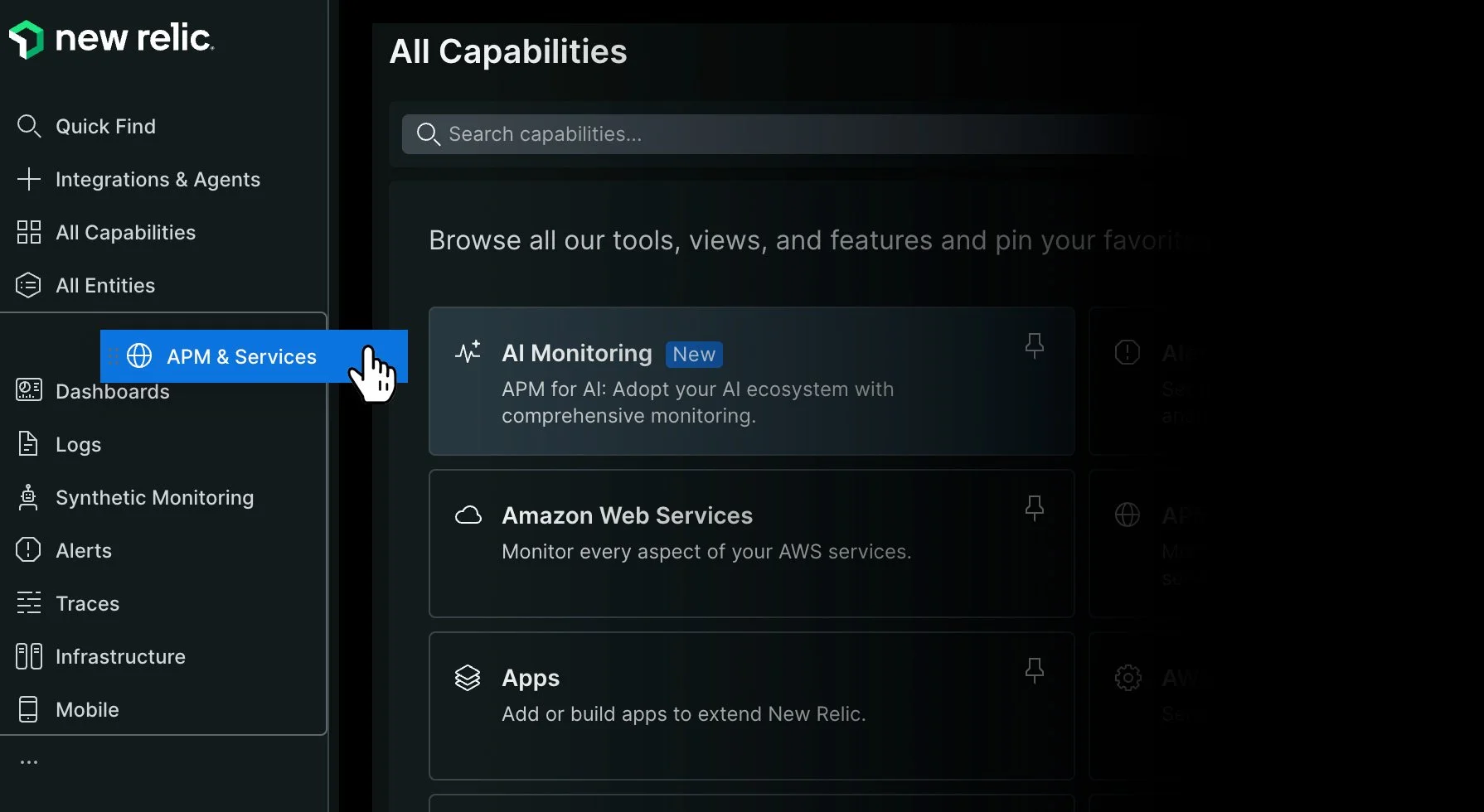Click the plus icon for Integrations & Agents
1484x812 pixels.
coord(29,179)
